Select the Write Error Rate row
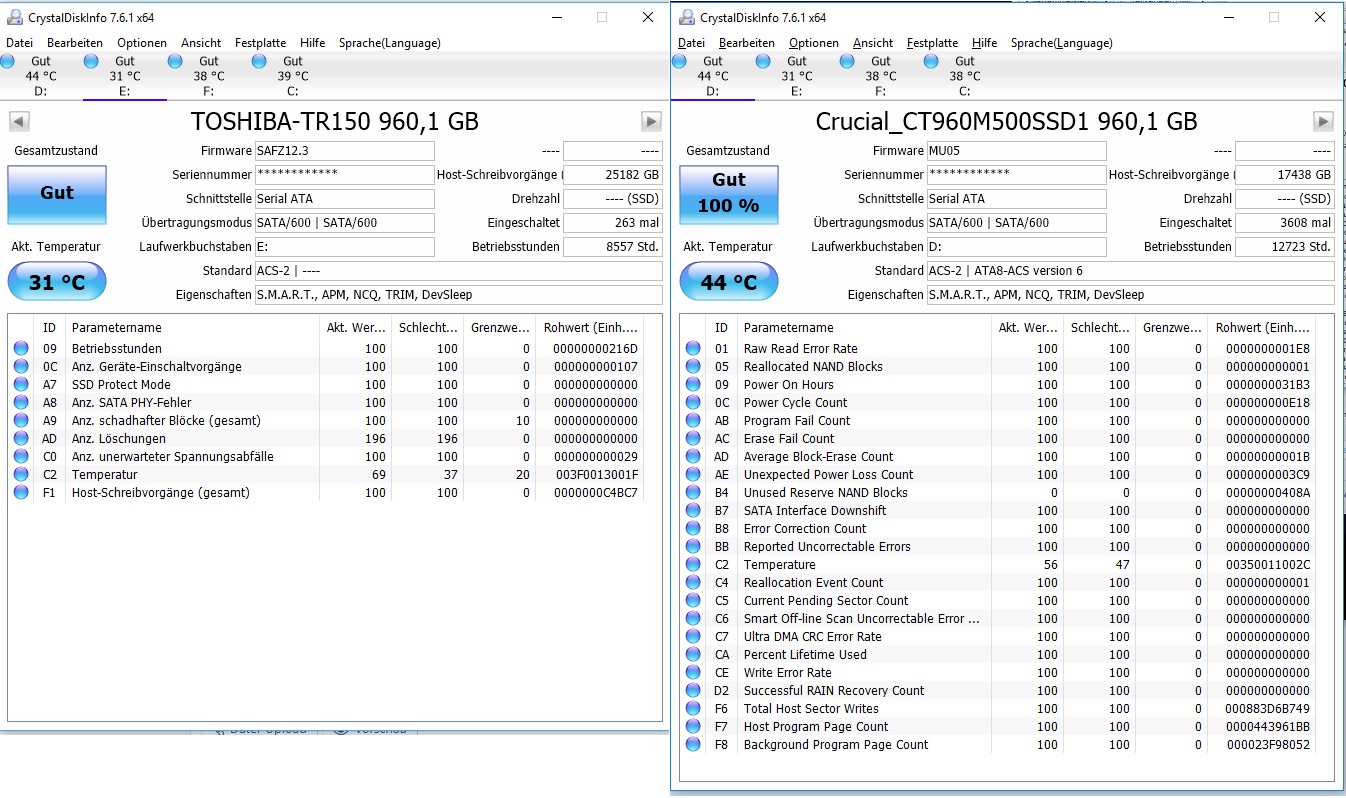 pyautogui.click(x=998, y=673)
